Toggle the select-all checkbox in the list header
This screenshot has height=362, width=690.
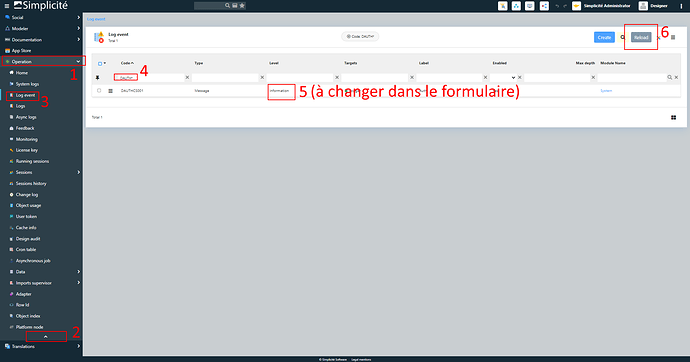(x=100, y=63)
